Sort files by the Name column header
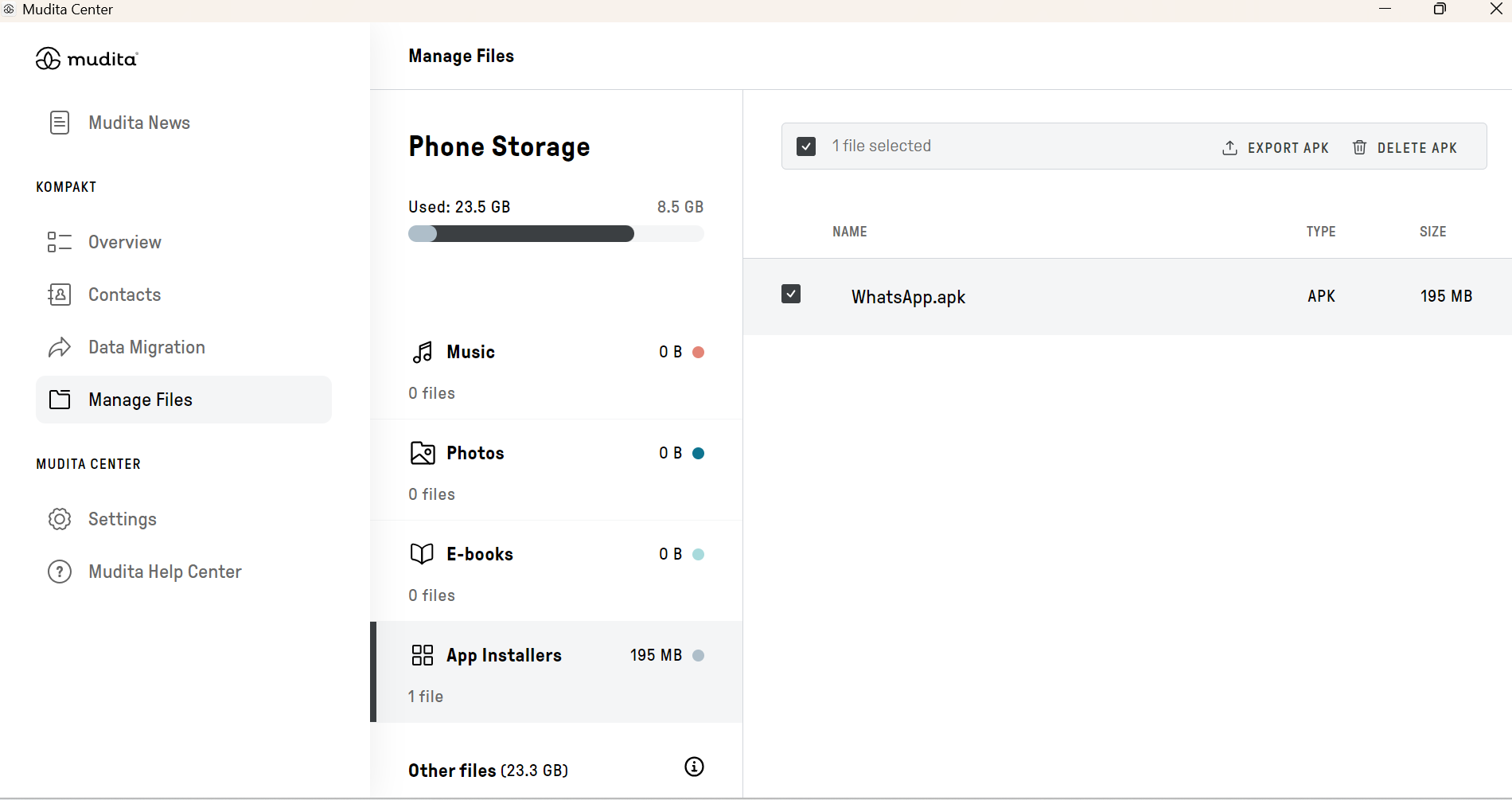The width and height of the screenshot is (1512, 800). (x=850, y=232)
